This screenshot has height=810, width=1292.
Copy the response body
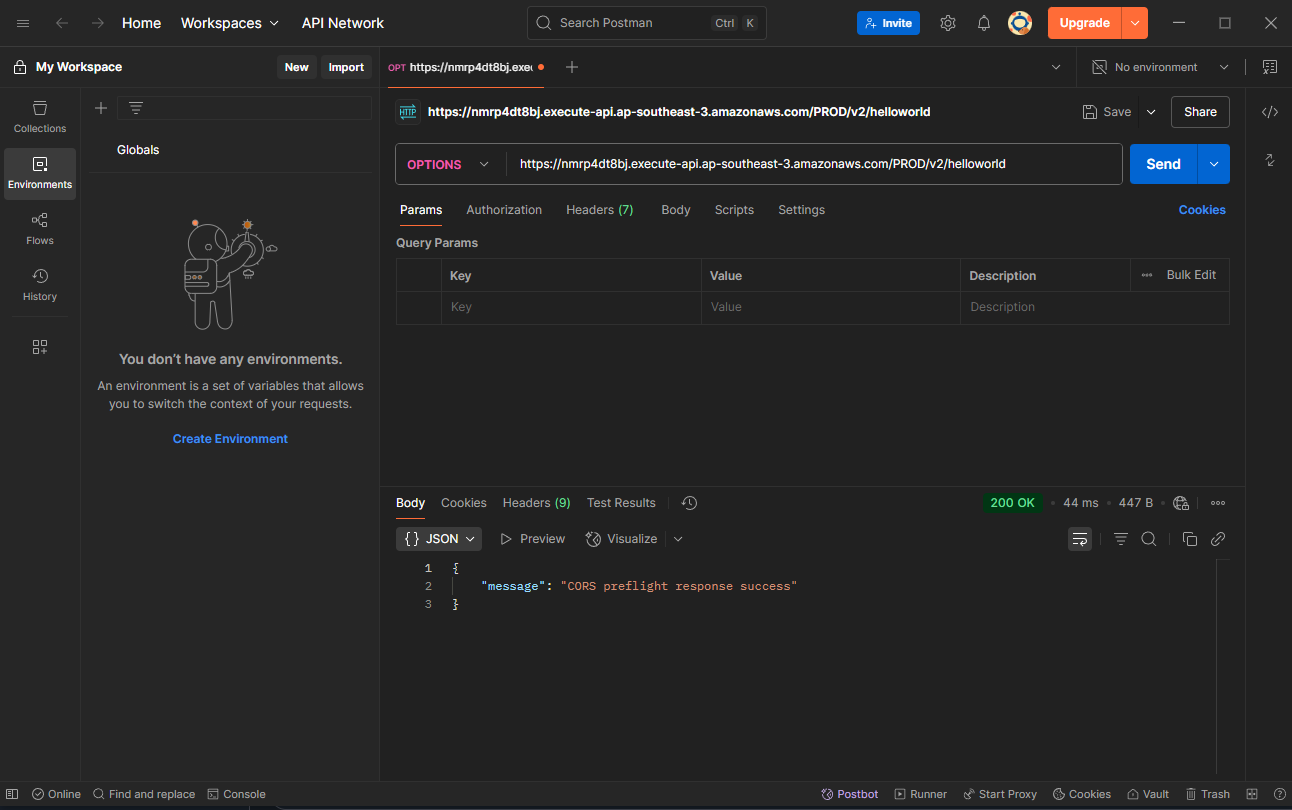pos(1190,539)
